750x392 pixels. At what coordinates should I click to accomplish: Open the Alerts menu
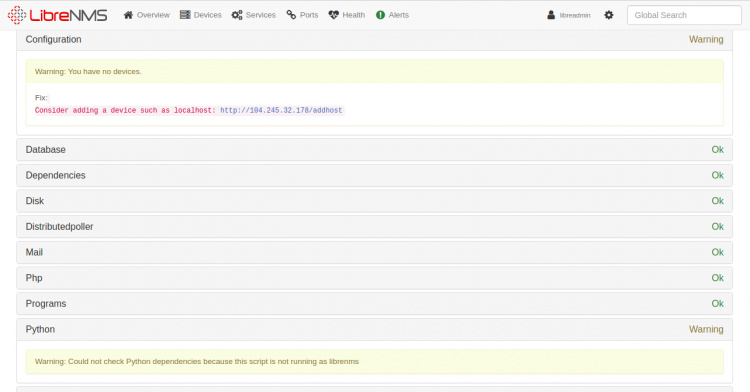(x=392, y=15)
